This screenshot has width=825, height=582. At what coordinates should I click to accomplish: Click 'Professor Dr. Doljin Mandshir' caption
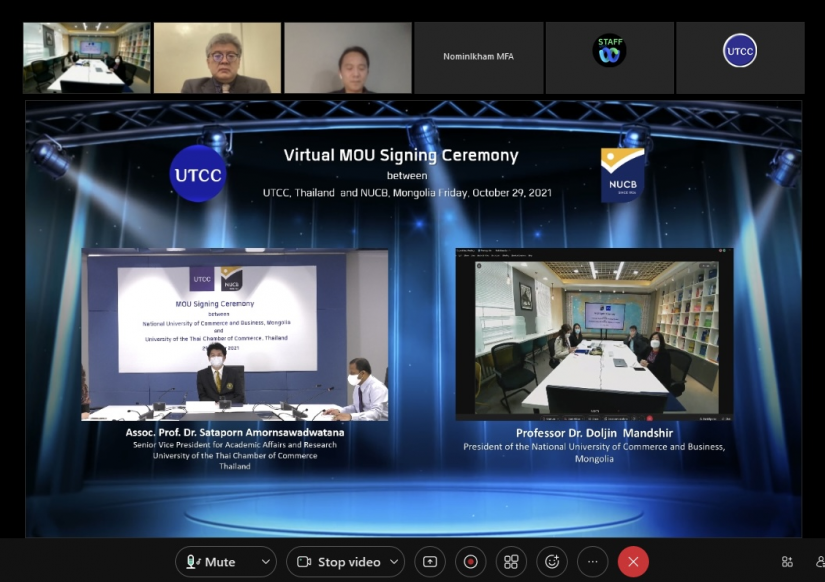coord(594,433)
